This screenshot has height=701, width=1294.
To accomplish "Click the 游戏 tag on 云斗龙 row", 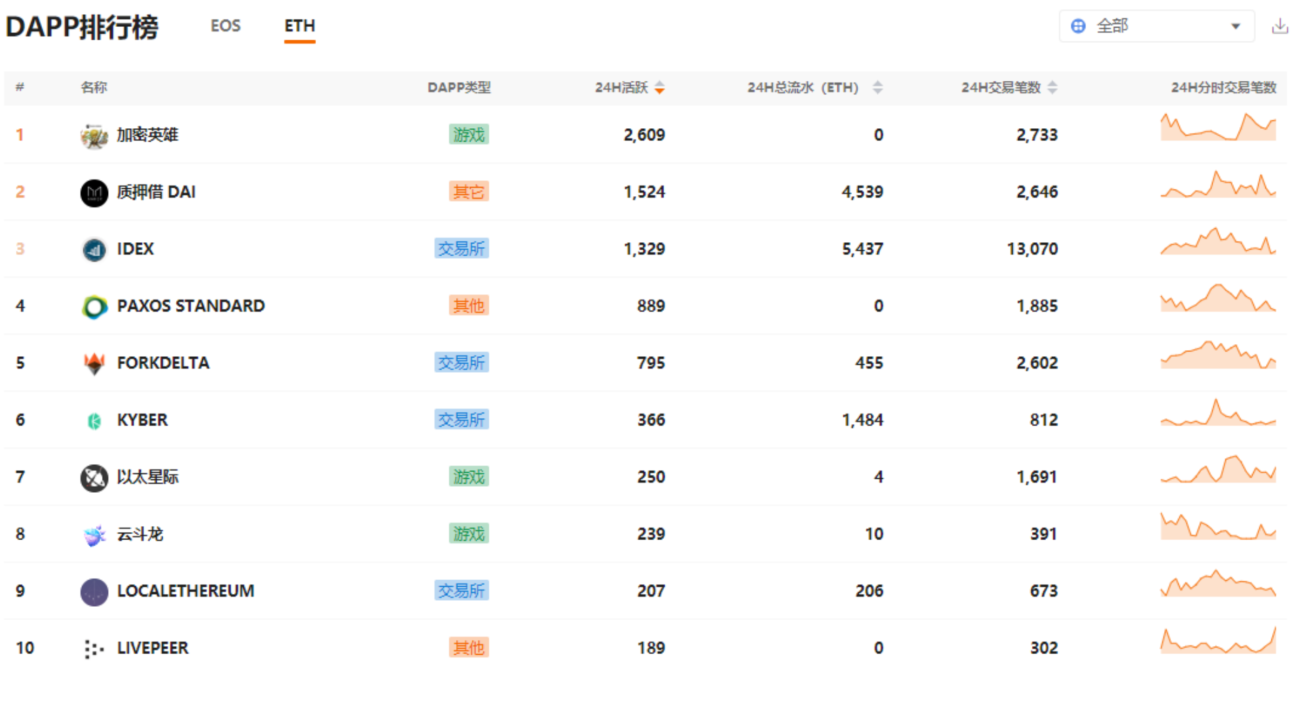I will [468, 534].
